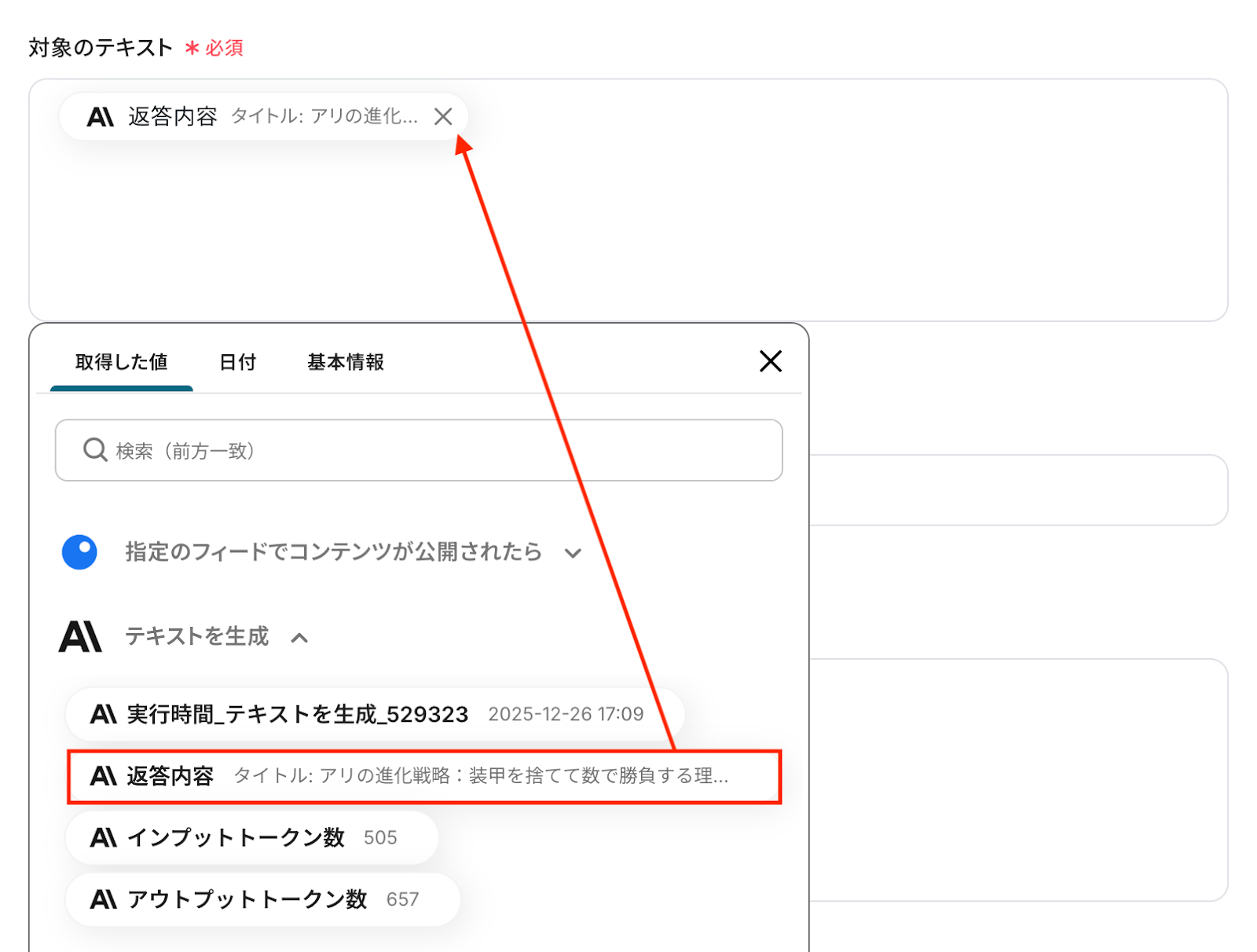Select the インプットトークン数 value

(x=251, y=837)
